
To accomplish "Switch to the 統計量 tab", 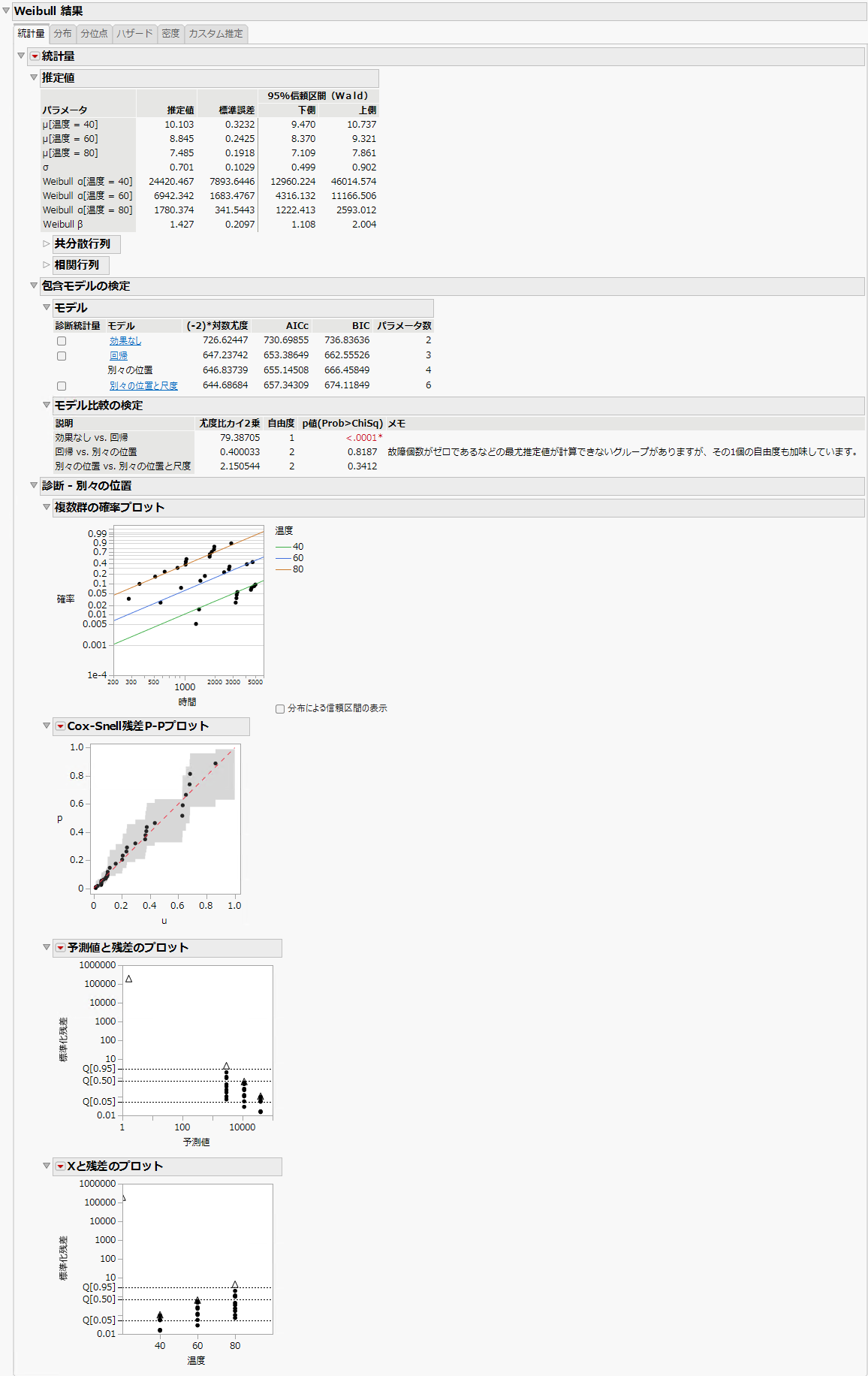I will pos(32,34).
